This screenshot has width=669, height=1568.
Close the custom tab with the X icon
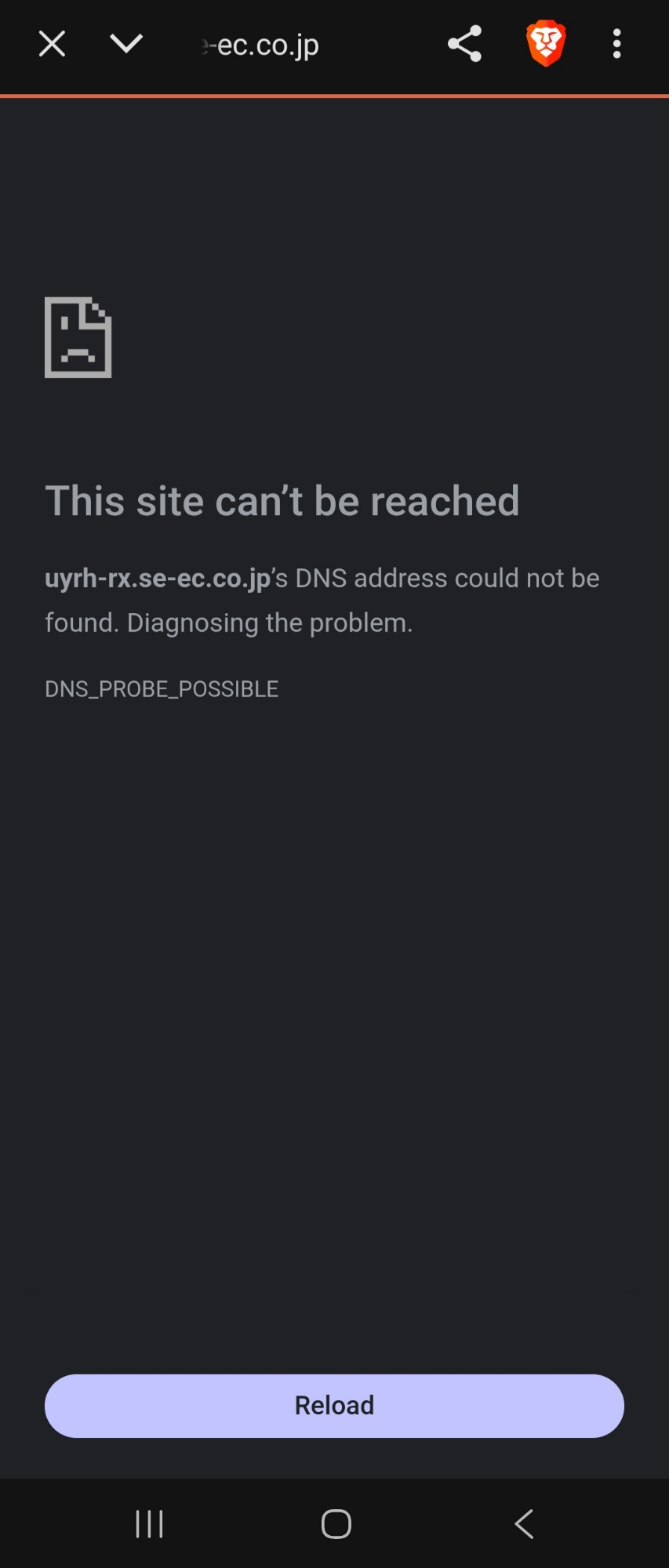click(52, 44)
